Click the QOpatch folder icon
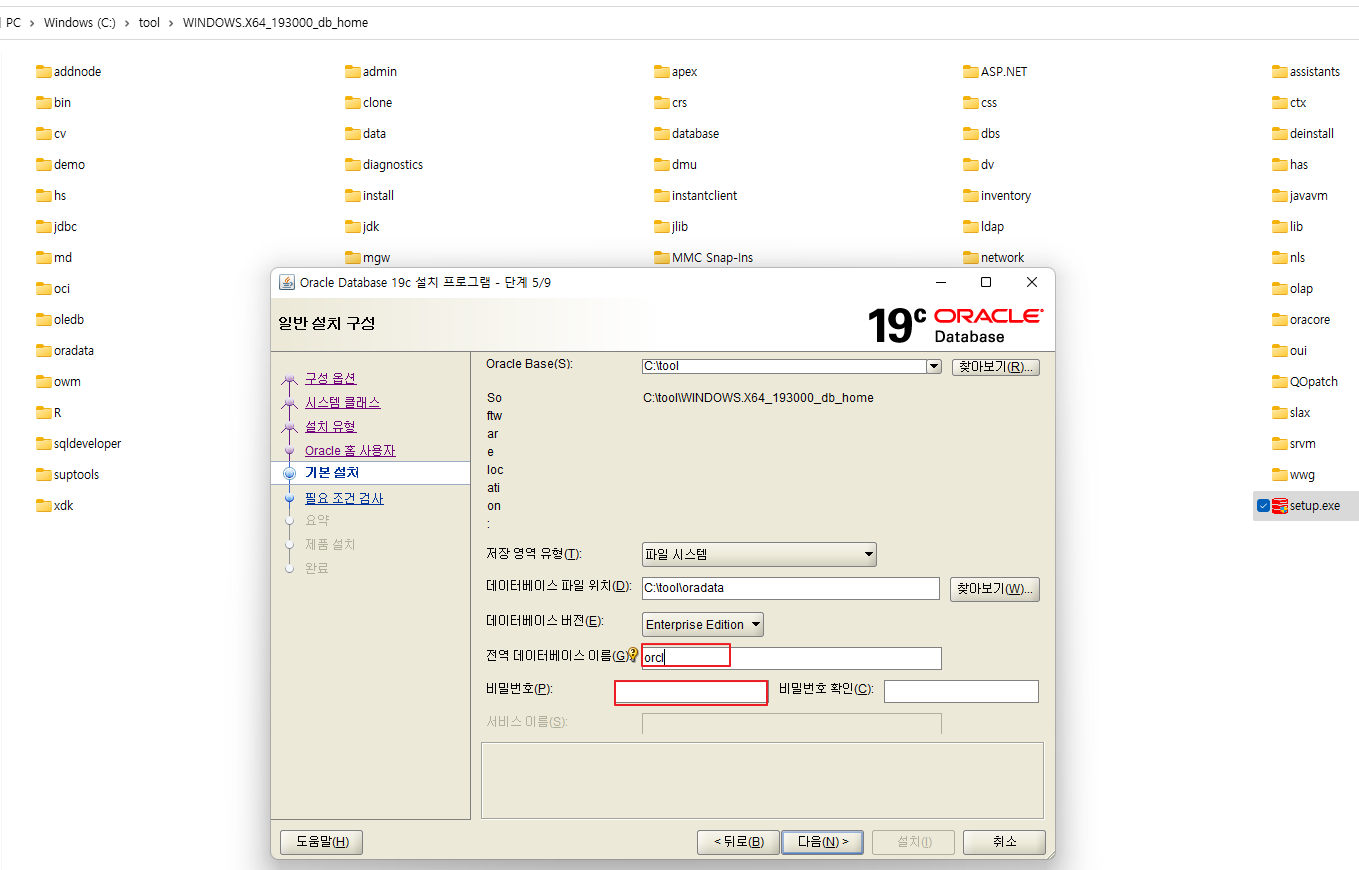 [x=1280, y=382]
